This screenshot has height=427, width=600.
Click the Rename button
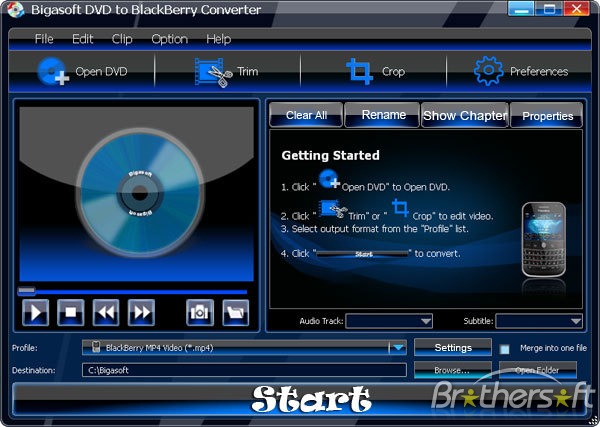point(383,115)
